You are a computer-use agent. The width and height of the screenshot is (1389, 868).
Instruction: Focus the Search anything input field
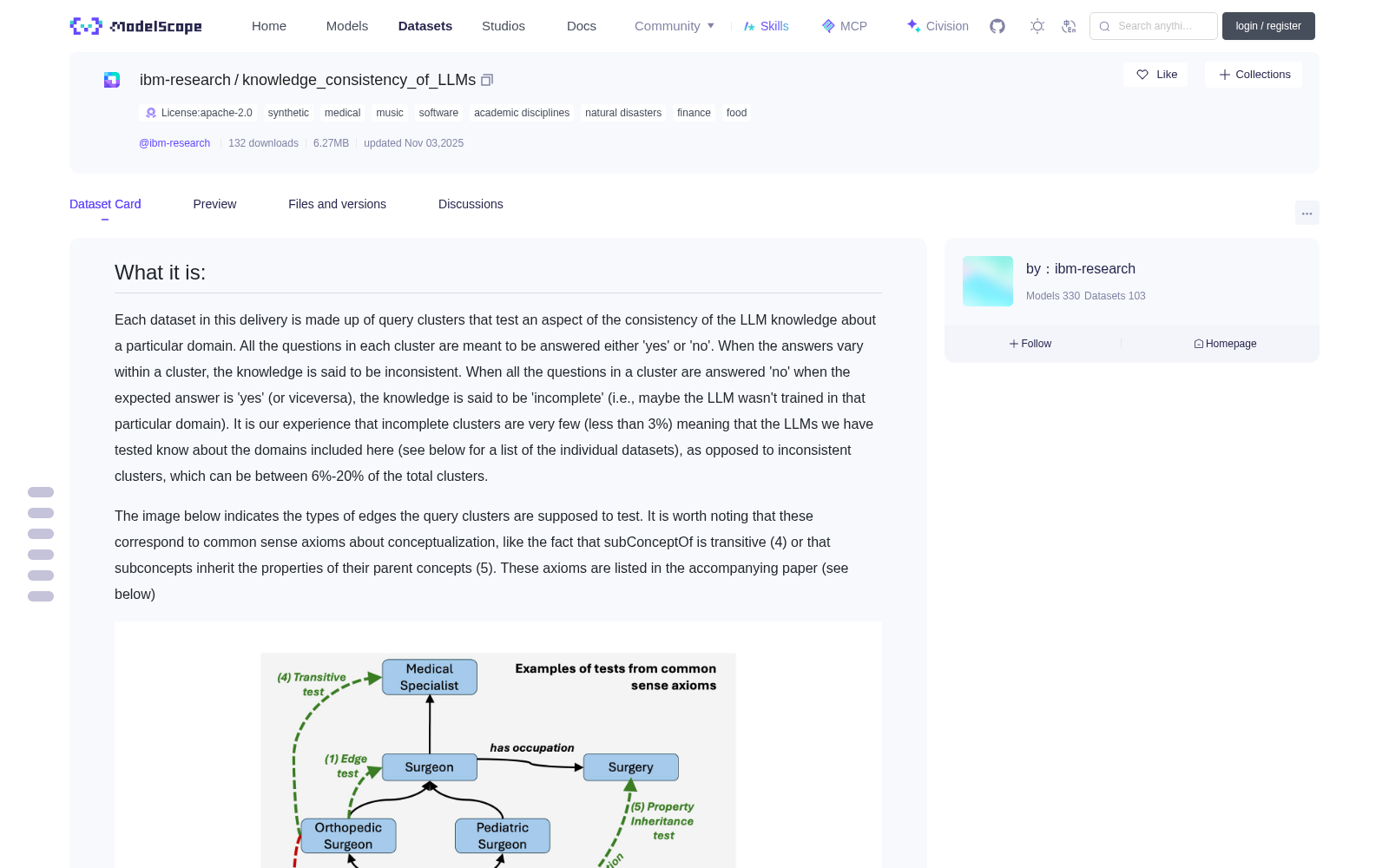coord(1154,26)
